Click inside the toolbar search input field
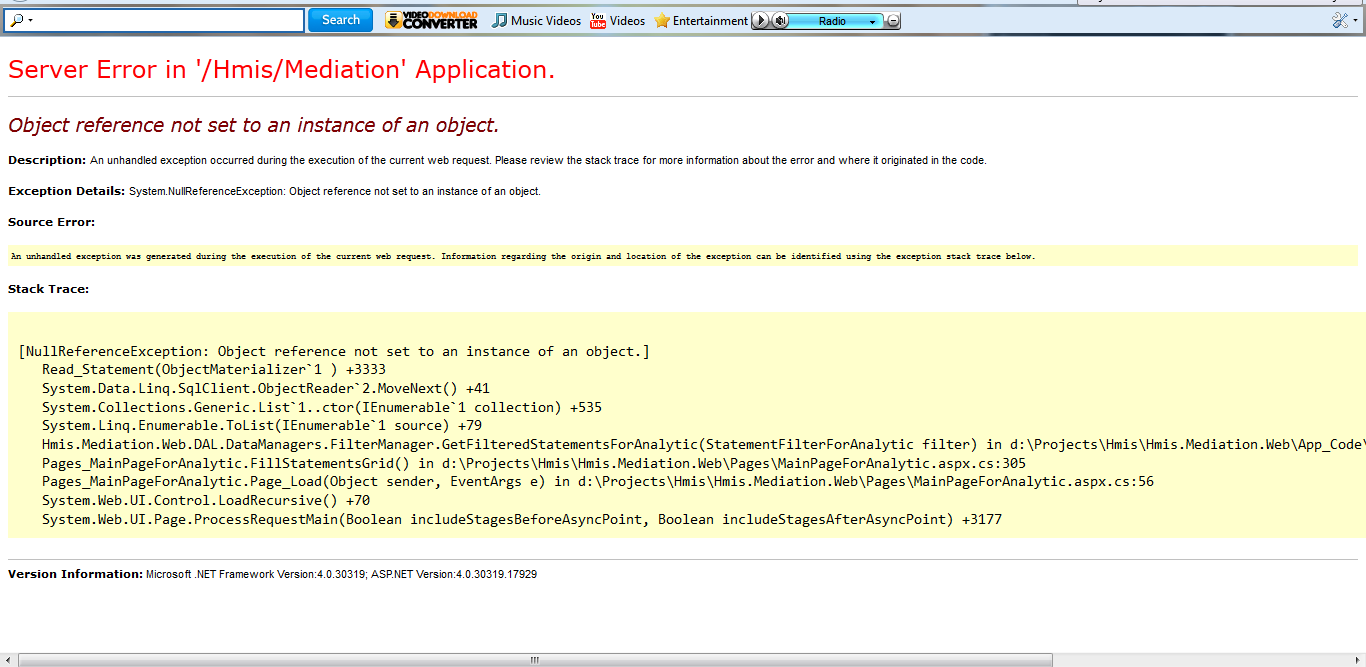The width and height of the screenshot is (1366, 667). (170, 20)
